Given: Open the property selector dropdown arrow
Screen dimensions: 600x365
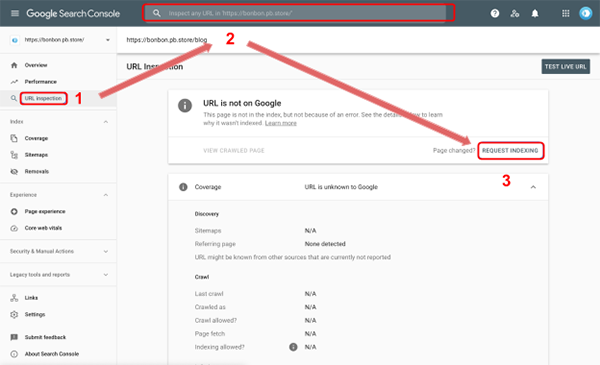Looking at the screenshot, I should [108, 40].
